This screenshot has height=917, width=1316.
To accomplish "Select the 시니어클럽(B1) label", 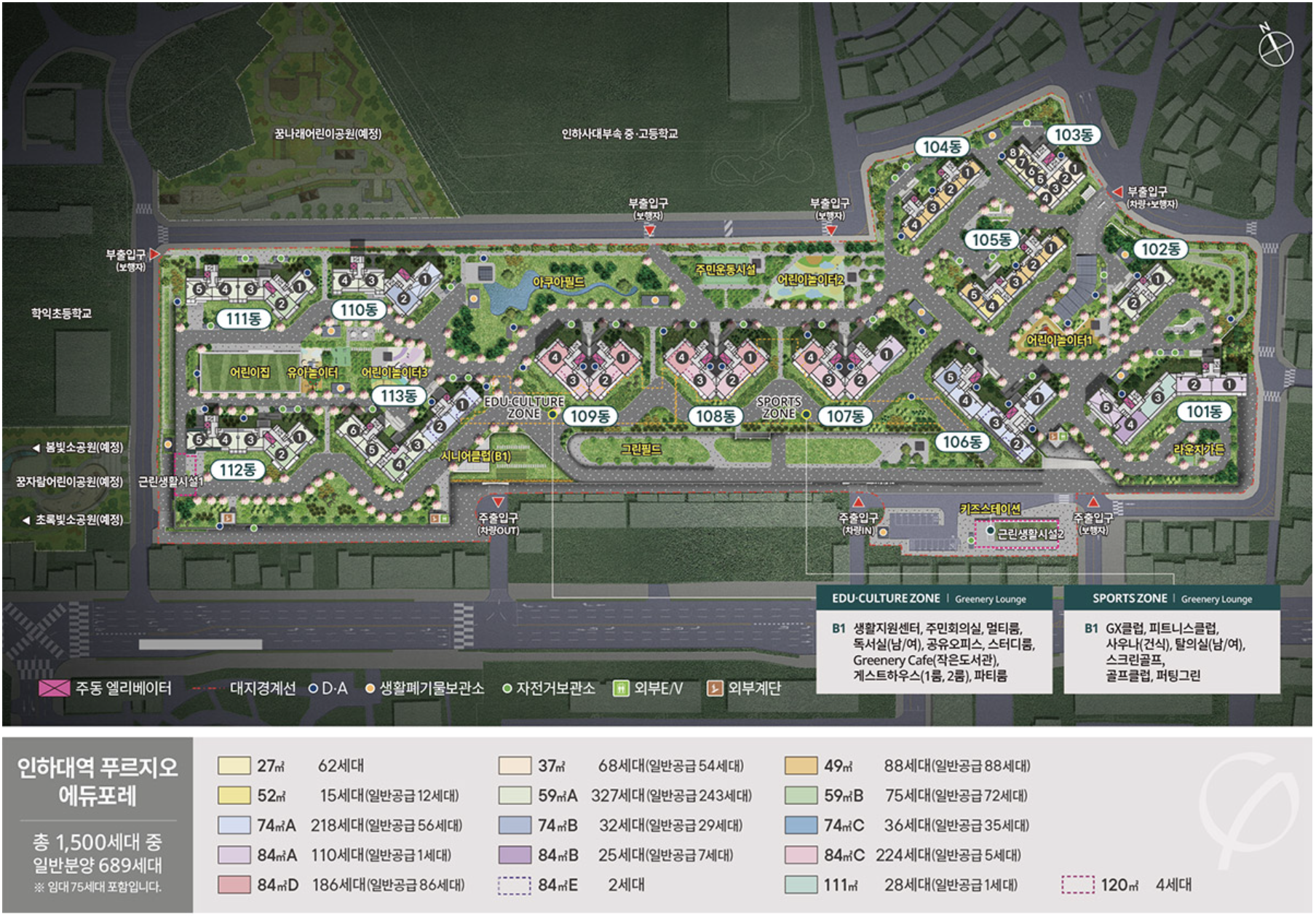I will point(476,456).
